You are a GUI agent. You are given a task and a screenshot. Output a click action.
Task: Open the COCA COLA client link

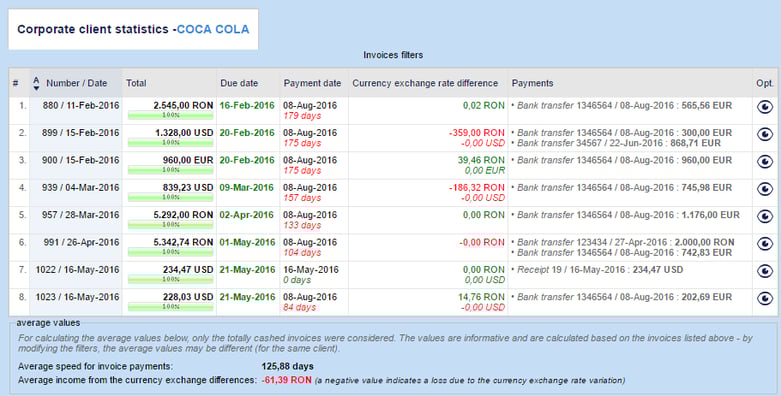pyautogui.click(x=213, y=29)
